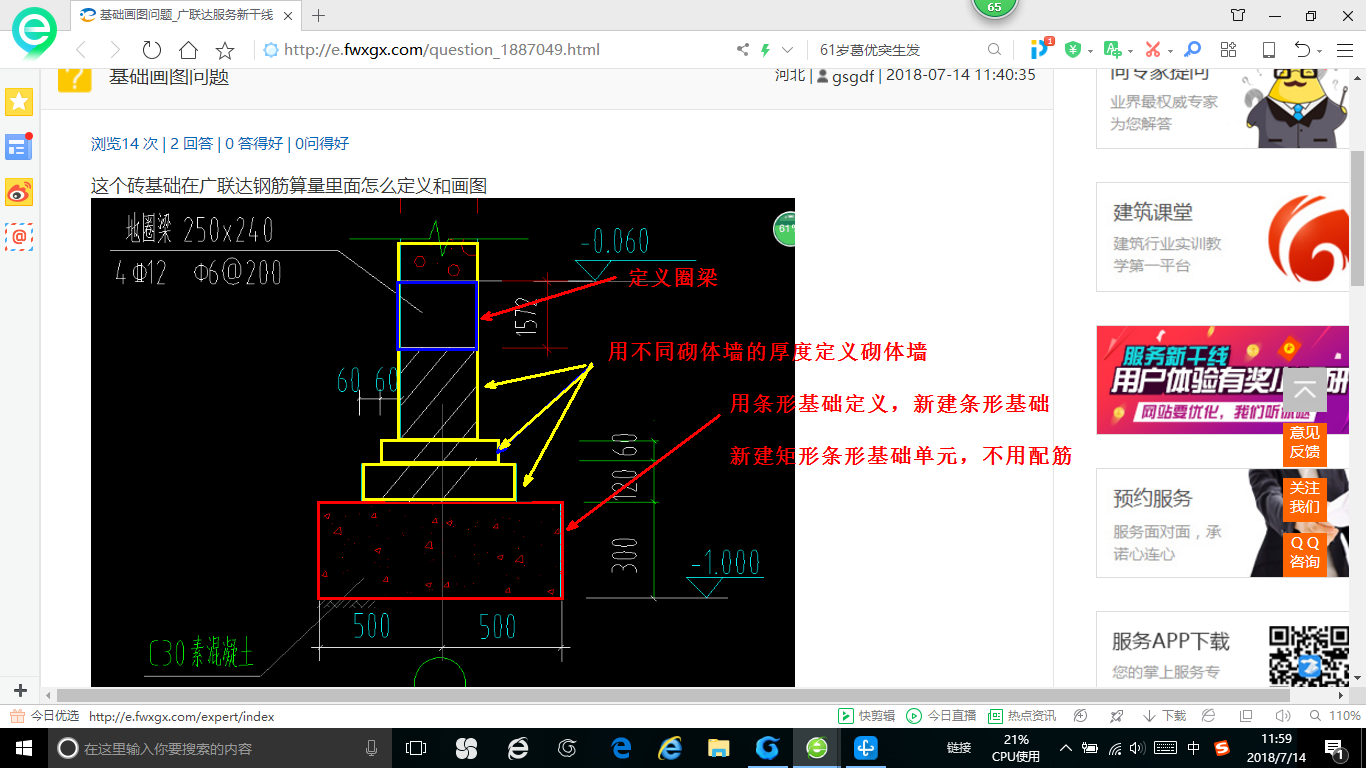Open the translate extension icon

(1112, 49)
